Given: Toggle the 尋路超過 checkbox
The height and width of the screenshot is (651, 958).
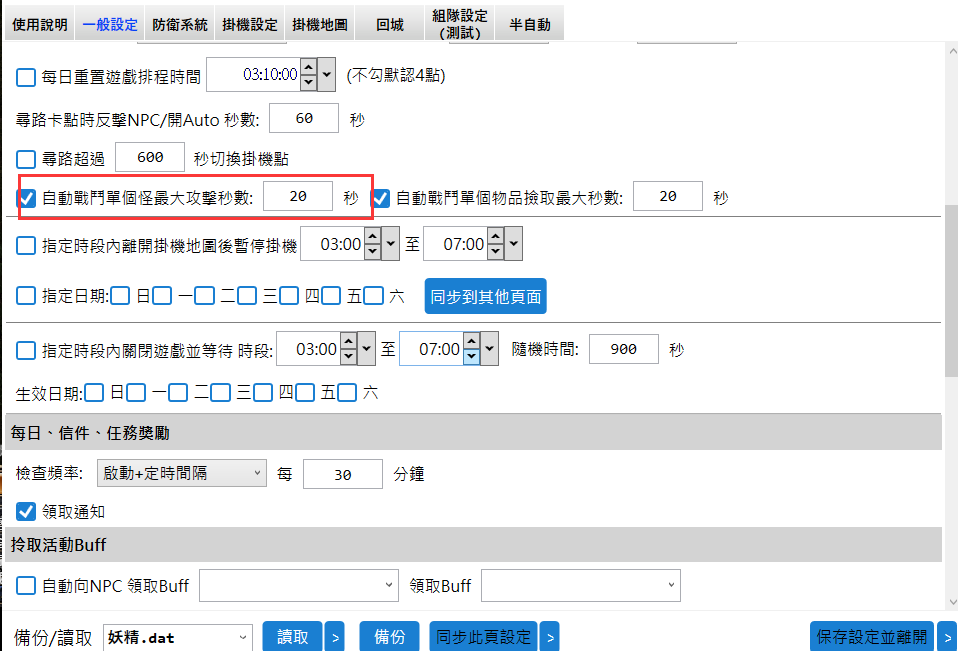Looking at the screenshot, I should 26,159.
